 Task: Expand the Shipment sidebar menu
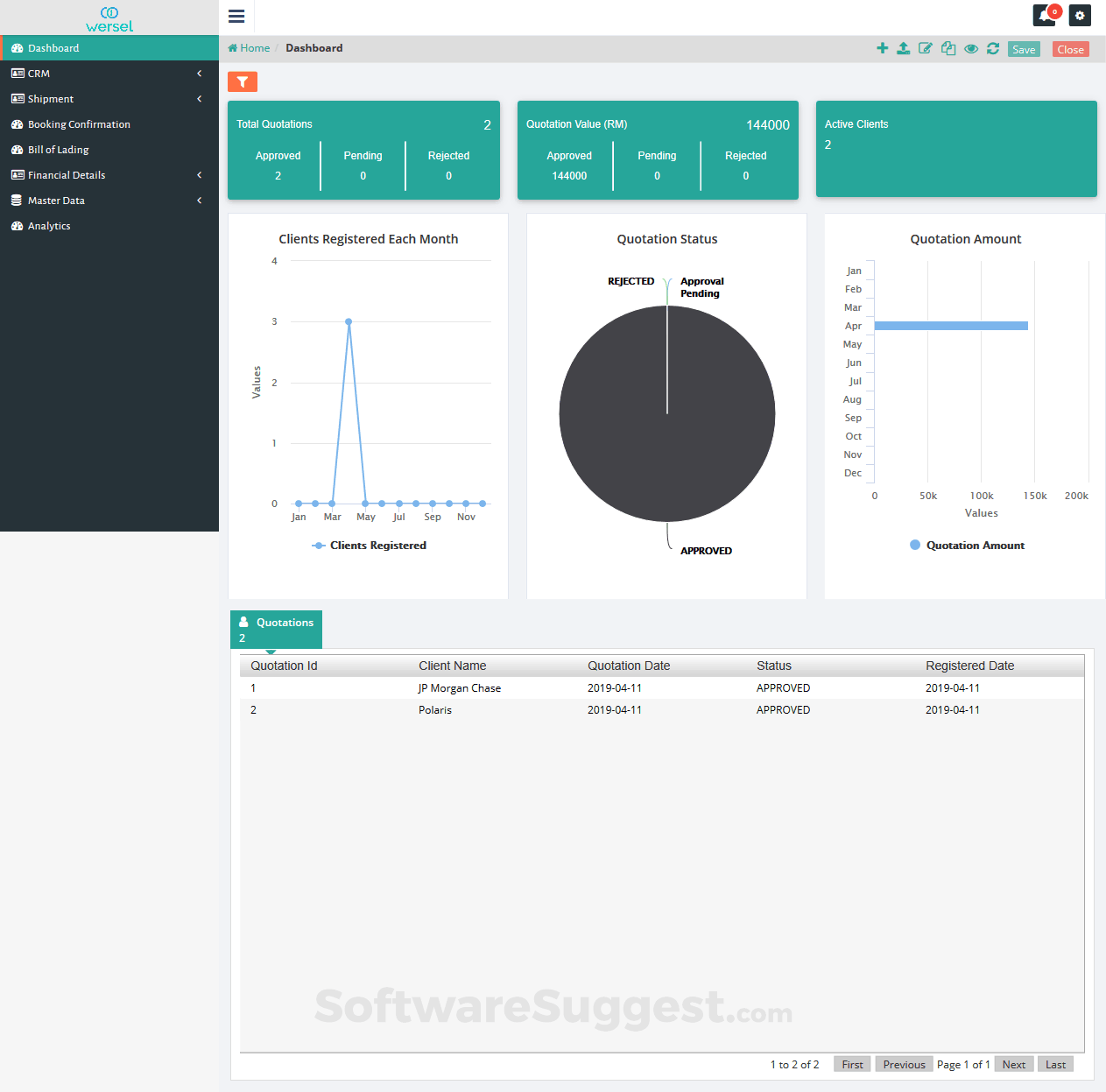pos(109,99)
